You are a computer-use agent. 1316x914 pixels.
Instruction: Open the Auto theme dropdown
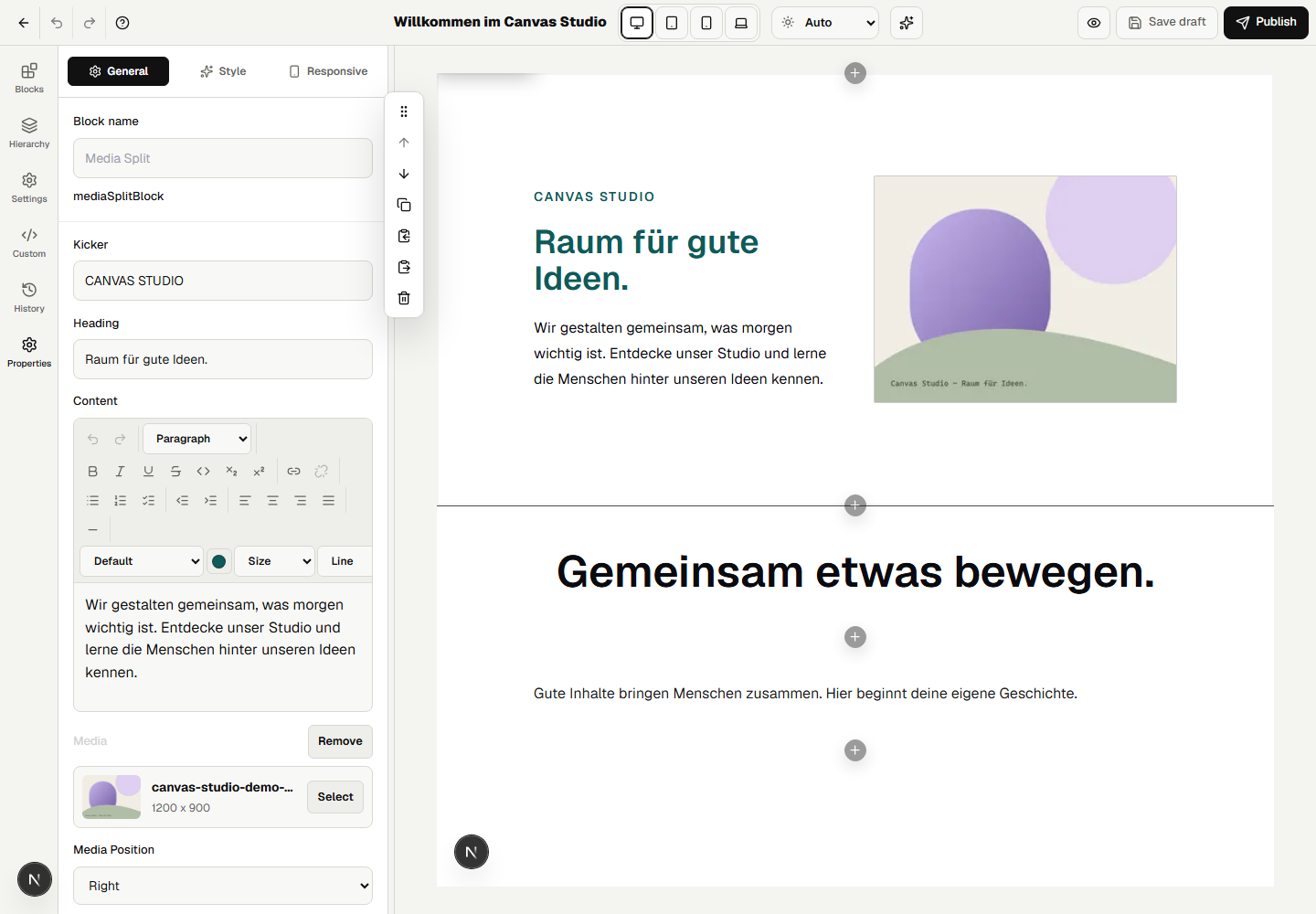(825, 23)
